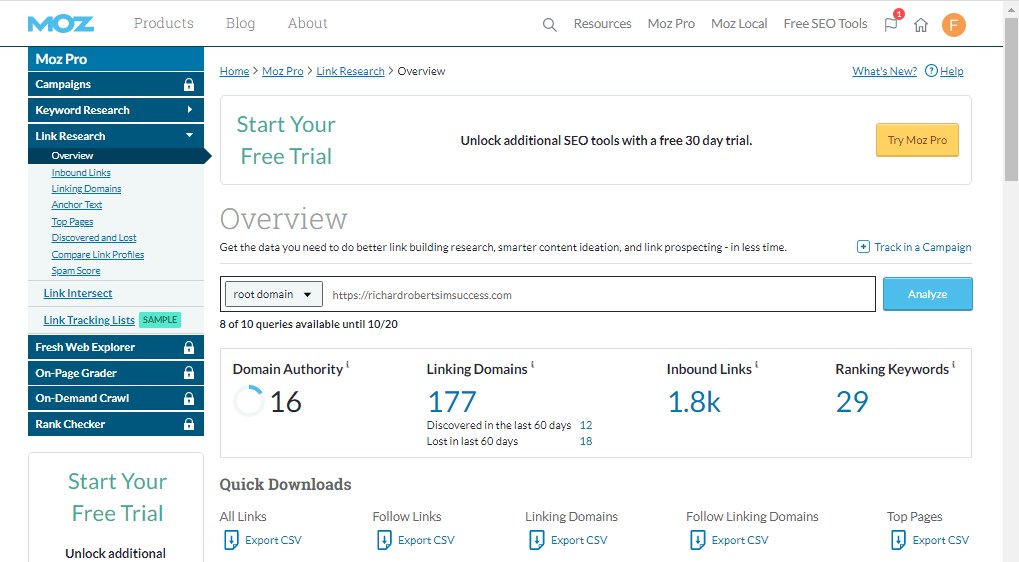1019x562 pixels.
Task: Click the Domain Authority info icon
Action: tap(349, 366)
